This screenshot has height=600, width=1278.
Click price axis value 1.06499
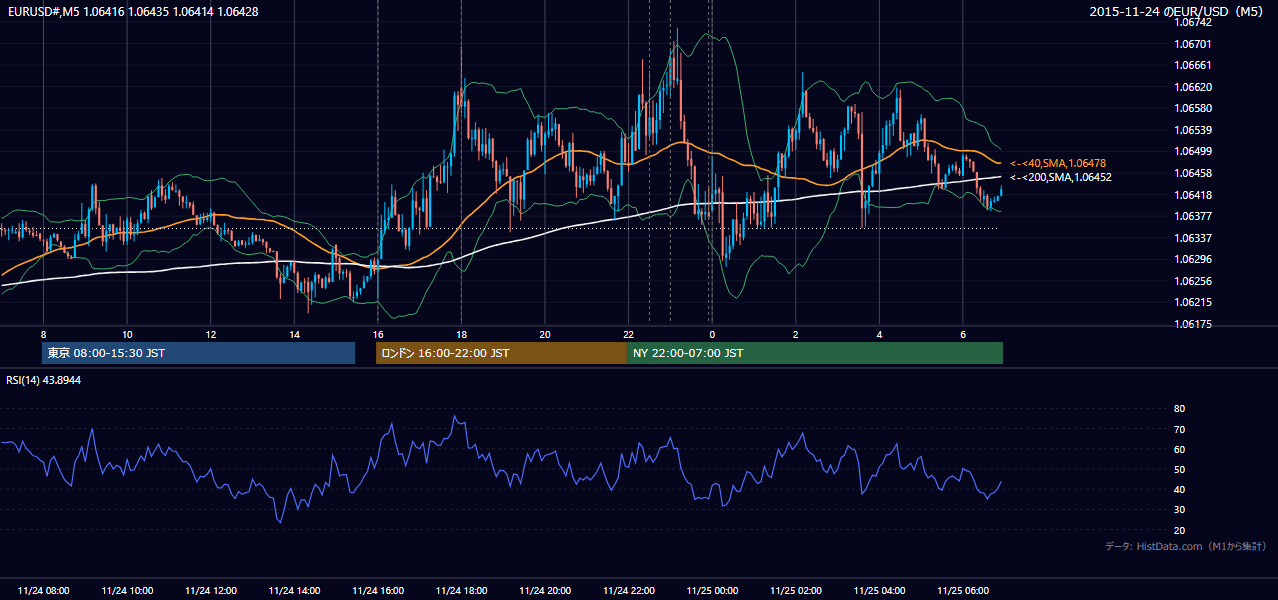pyautogui.click(x=1191, y=151)
